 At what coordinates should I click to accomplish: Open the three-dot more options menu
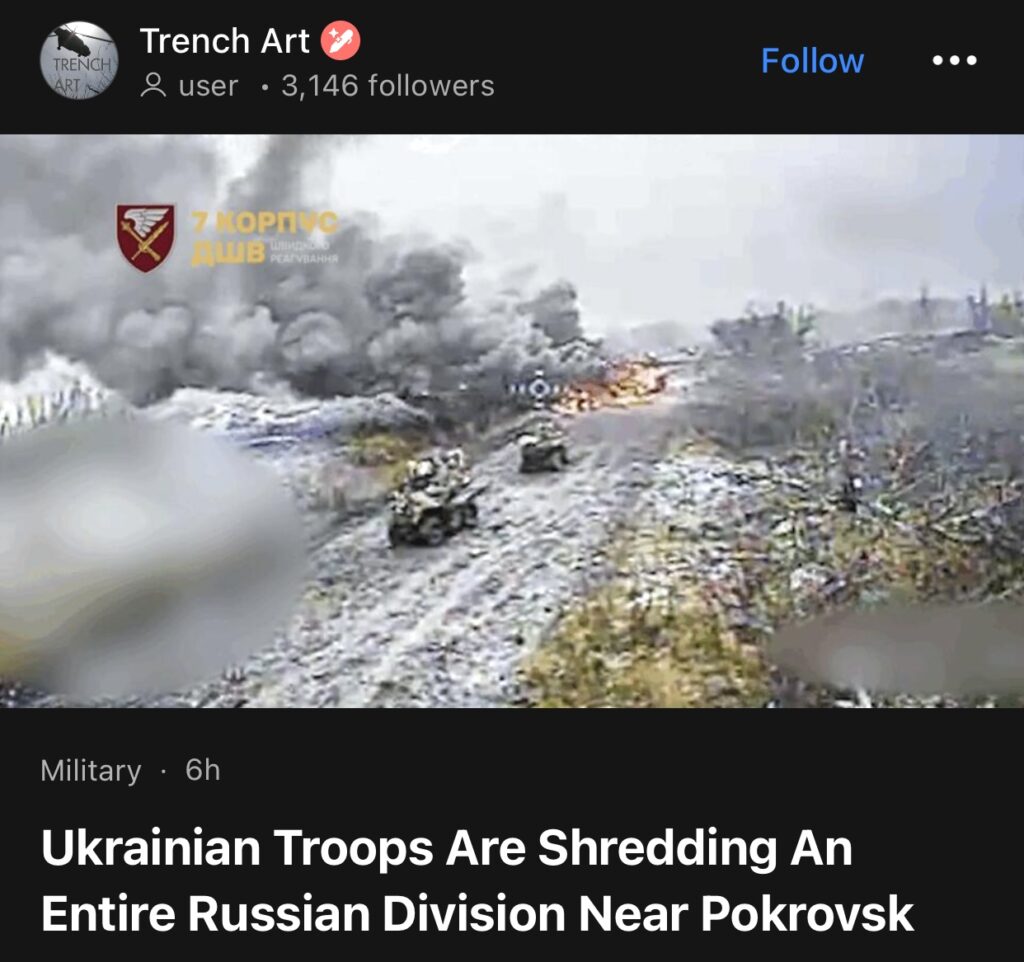click(x=954, y=61)
